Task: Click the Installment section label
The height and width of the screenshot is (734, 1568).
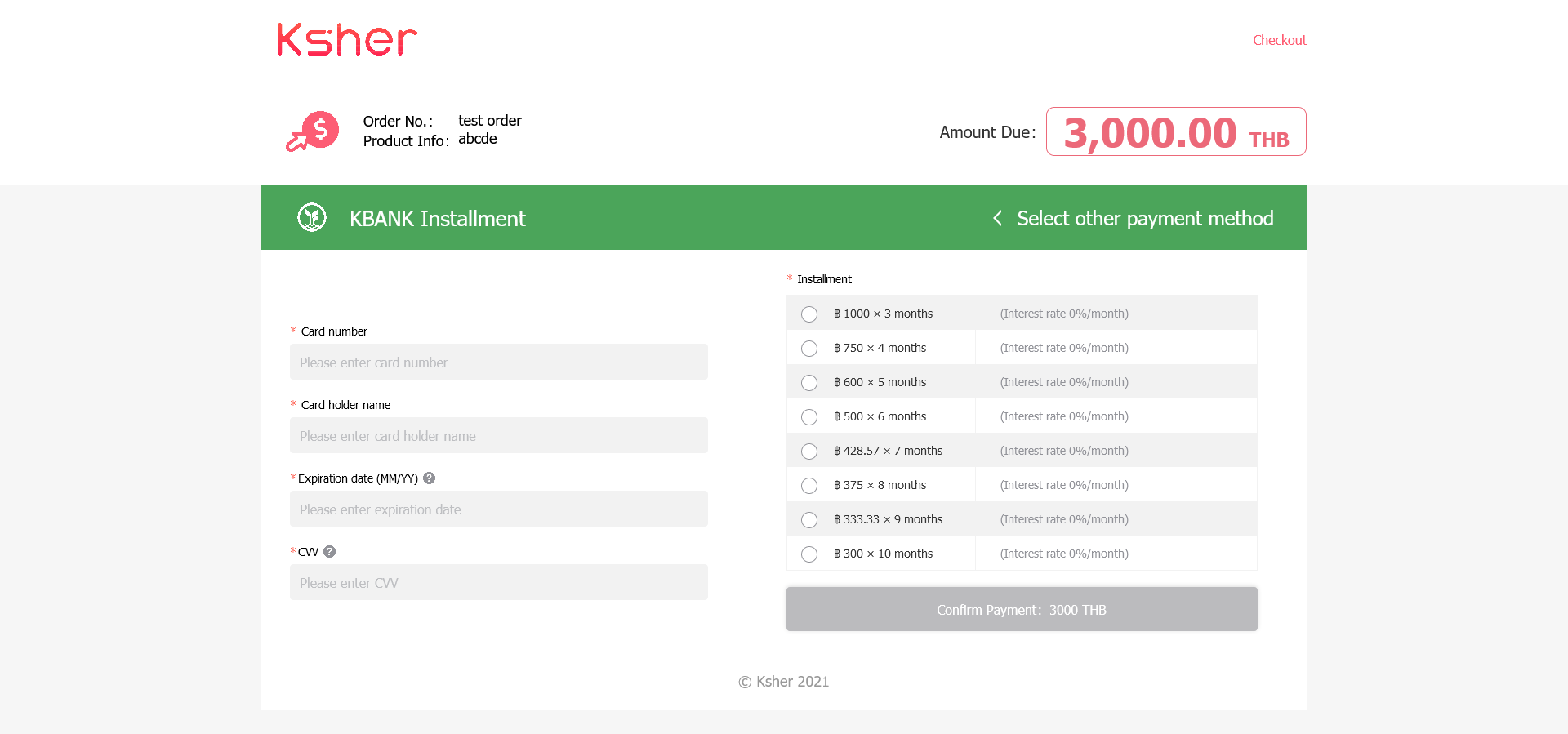Action: pyautogui.click(x=824, y=279)
